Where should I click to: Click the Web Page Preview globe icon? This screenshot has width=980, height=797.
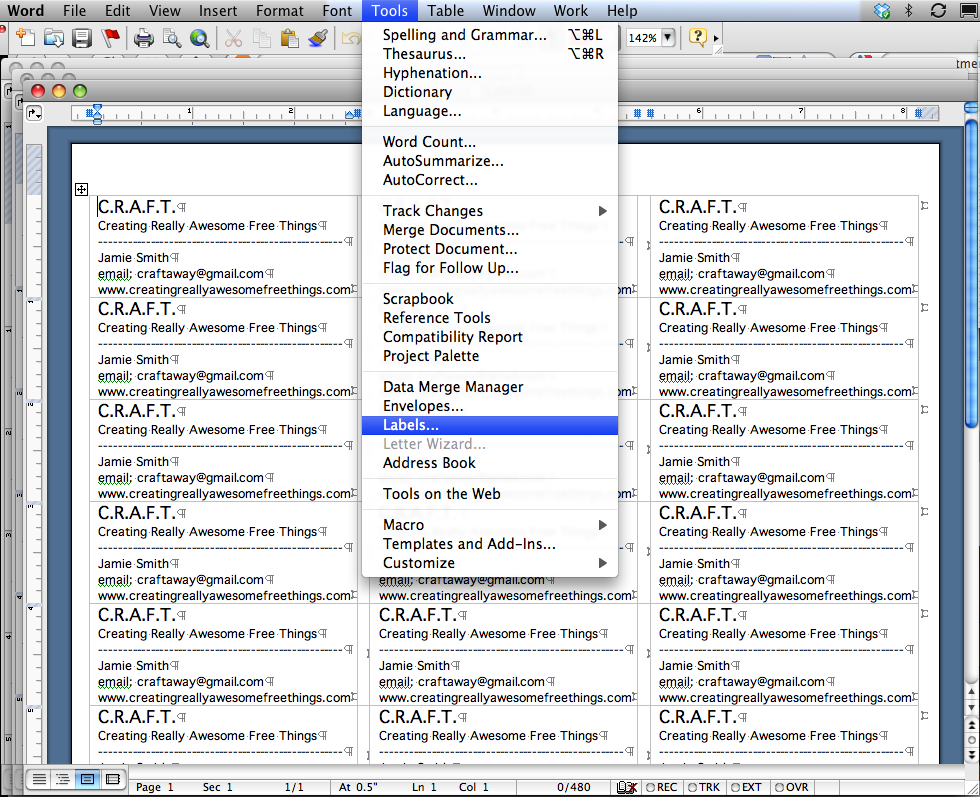(200, 38)
